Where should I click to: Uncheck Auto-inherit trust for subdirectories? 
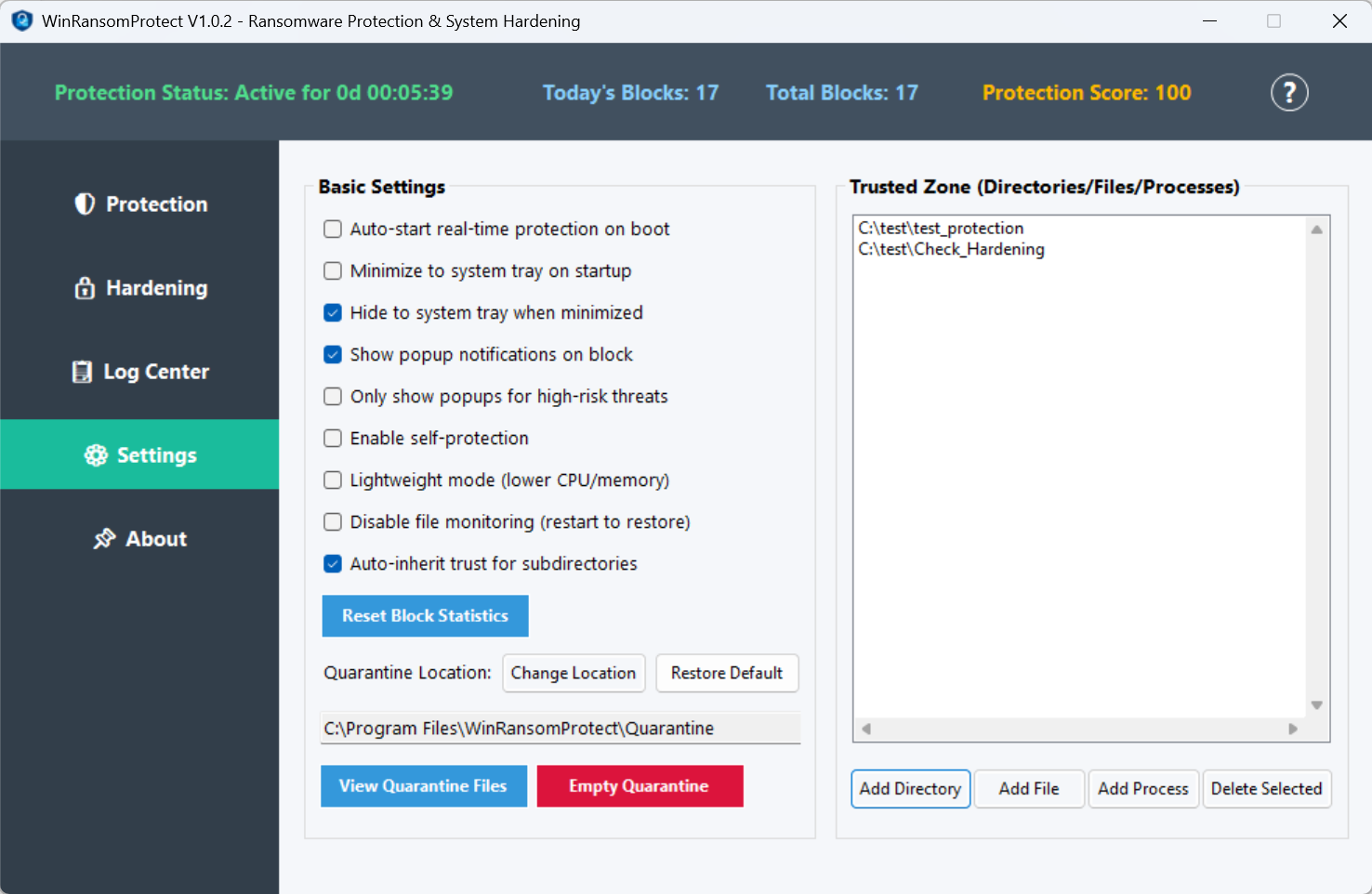[333, 563]
